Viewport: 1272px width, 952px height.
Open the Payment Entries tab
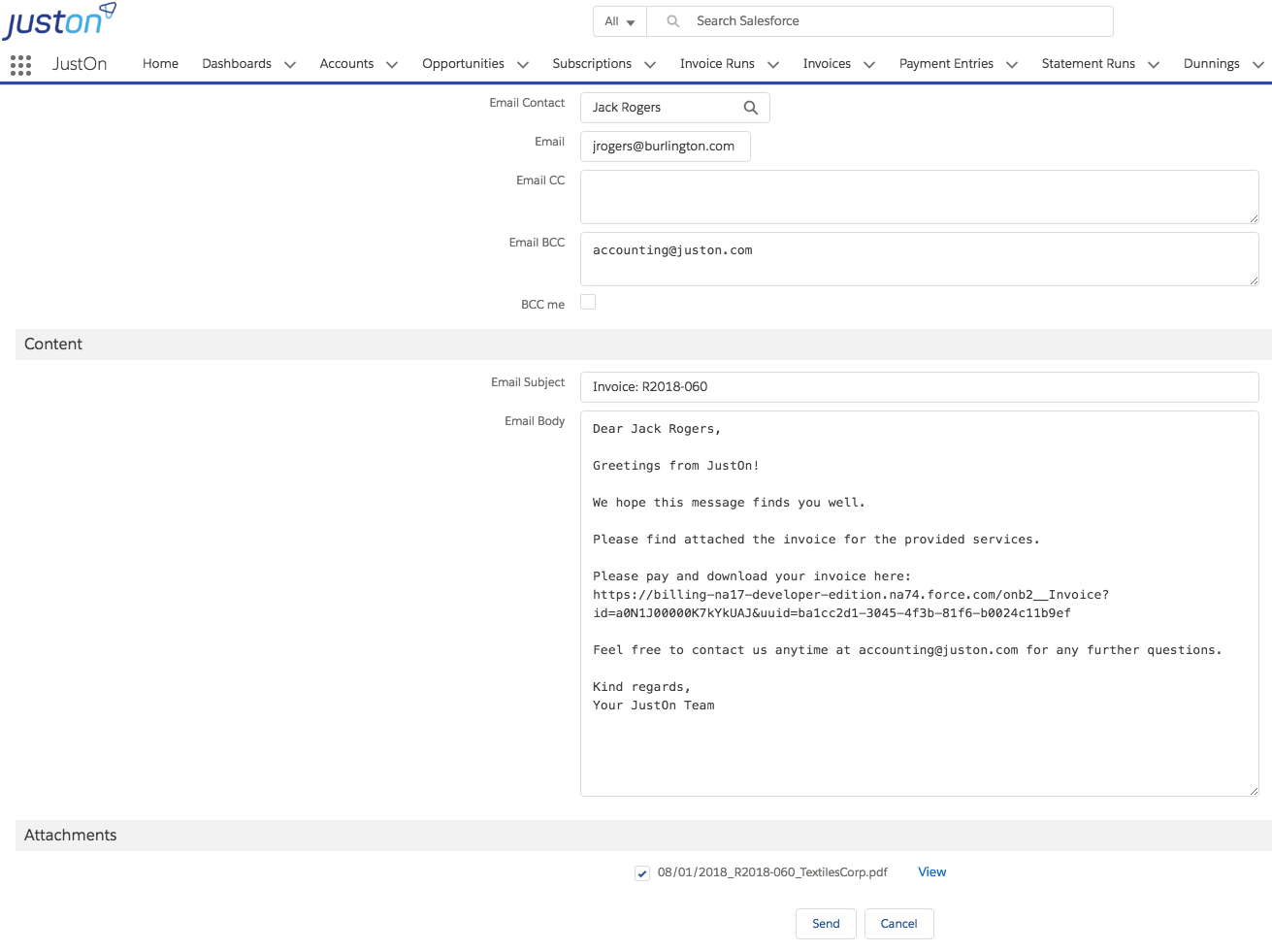946,64
